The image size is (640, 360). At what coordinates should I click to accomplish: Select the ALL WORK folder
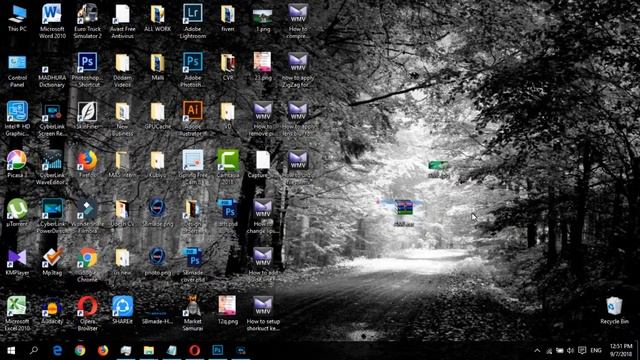coord(158,19)
